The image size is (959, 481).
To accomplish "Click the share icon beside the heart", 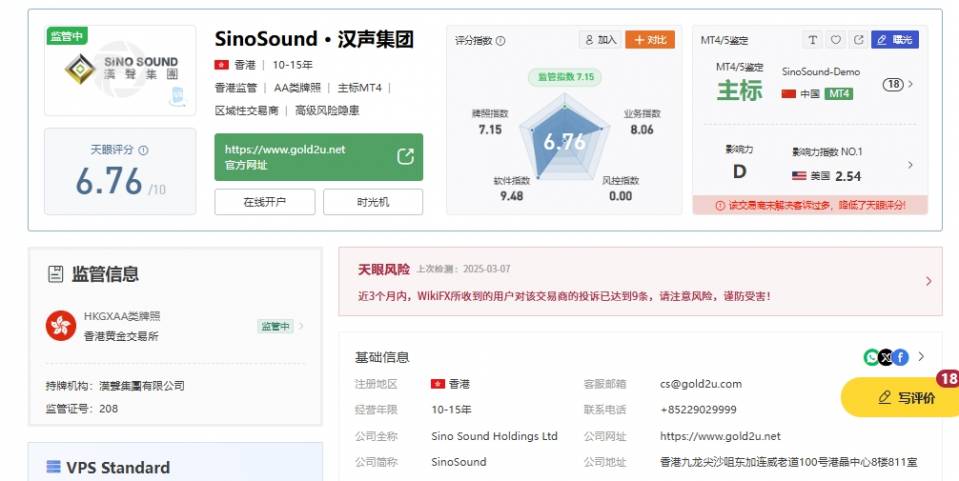I will click(x=858, y=40).
